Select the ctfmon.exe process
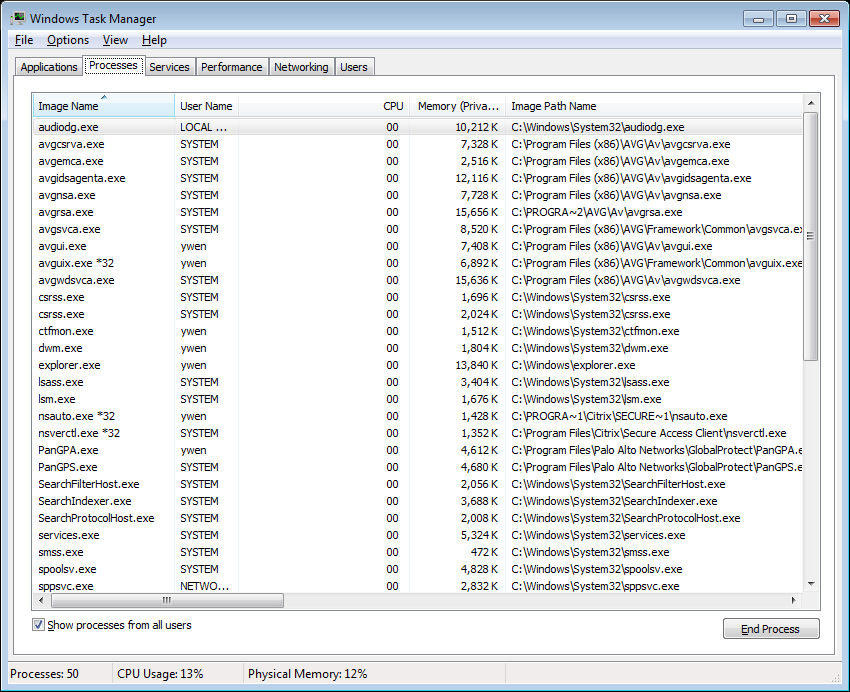The width and height of the screenshot is (850, 692). coord(417,331)
